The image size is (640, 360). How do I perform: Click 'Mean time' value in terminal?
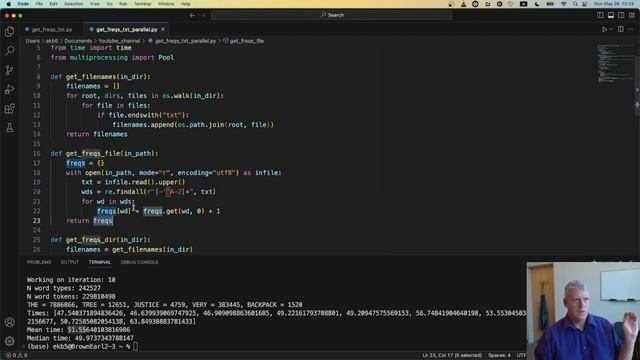99,330
